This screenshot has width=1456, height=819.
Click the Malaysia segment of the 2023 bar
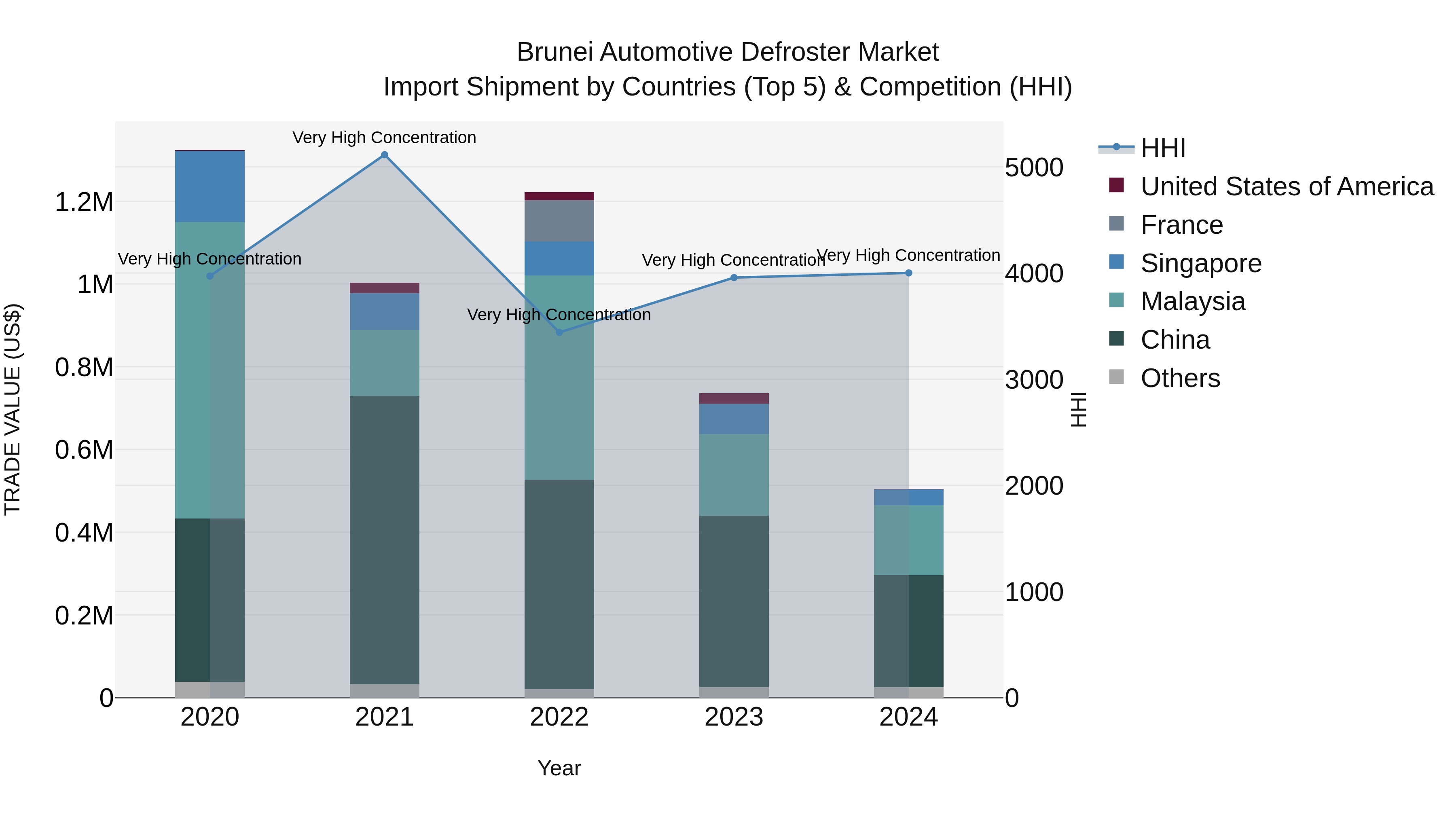734,475
